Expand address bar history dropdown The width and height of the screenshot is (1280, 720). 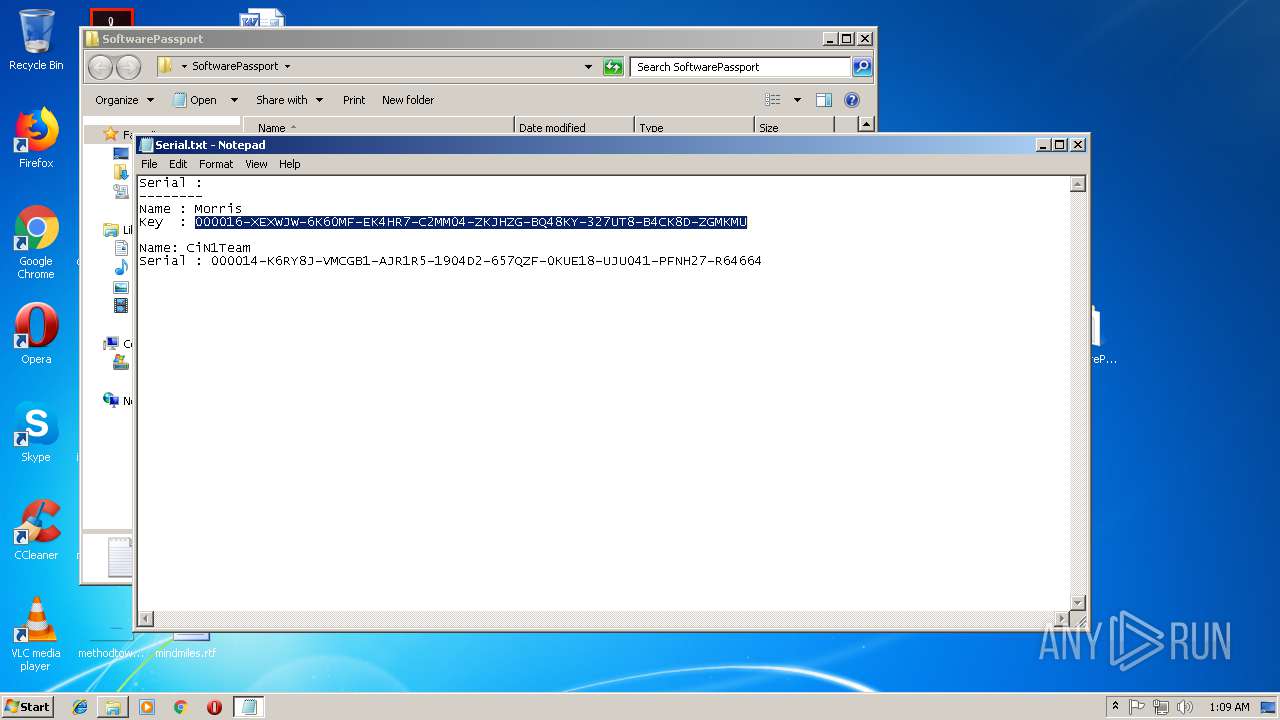point(588,67)
